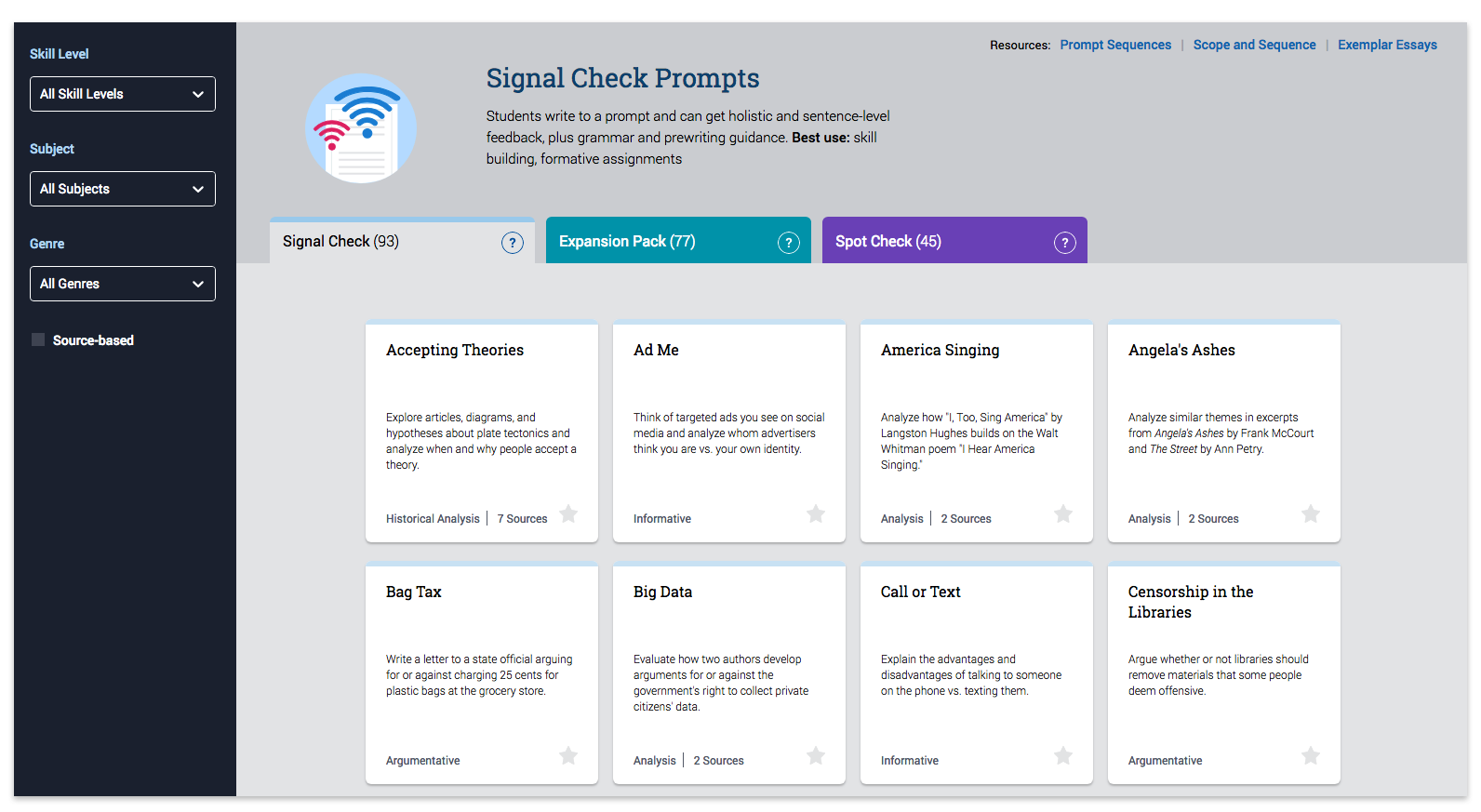
Task: Open the Big Data prompt card
Action: (729, 673)
